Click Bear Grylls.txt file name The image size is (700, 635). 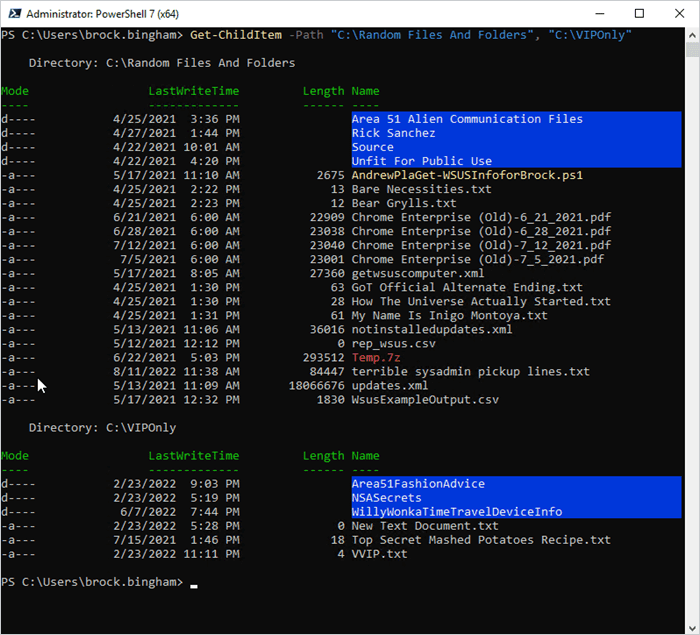[x=404, y=203]
